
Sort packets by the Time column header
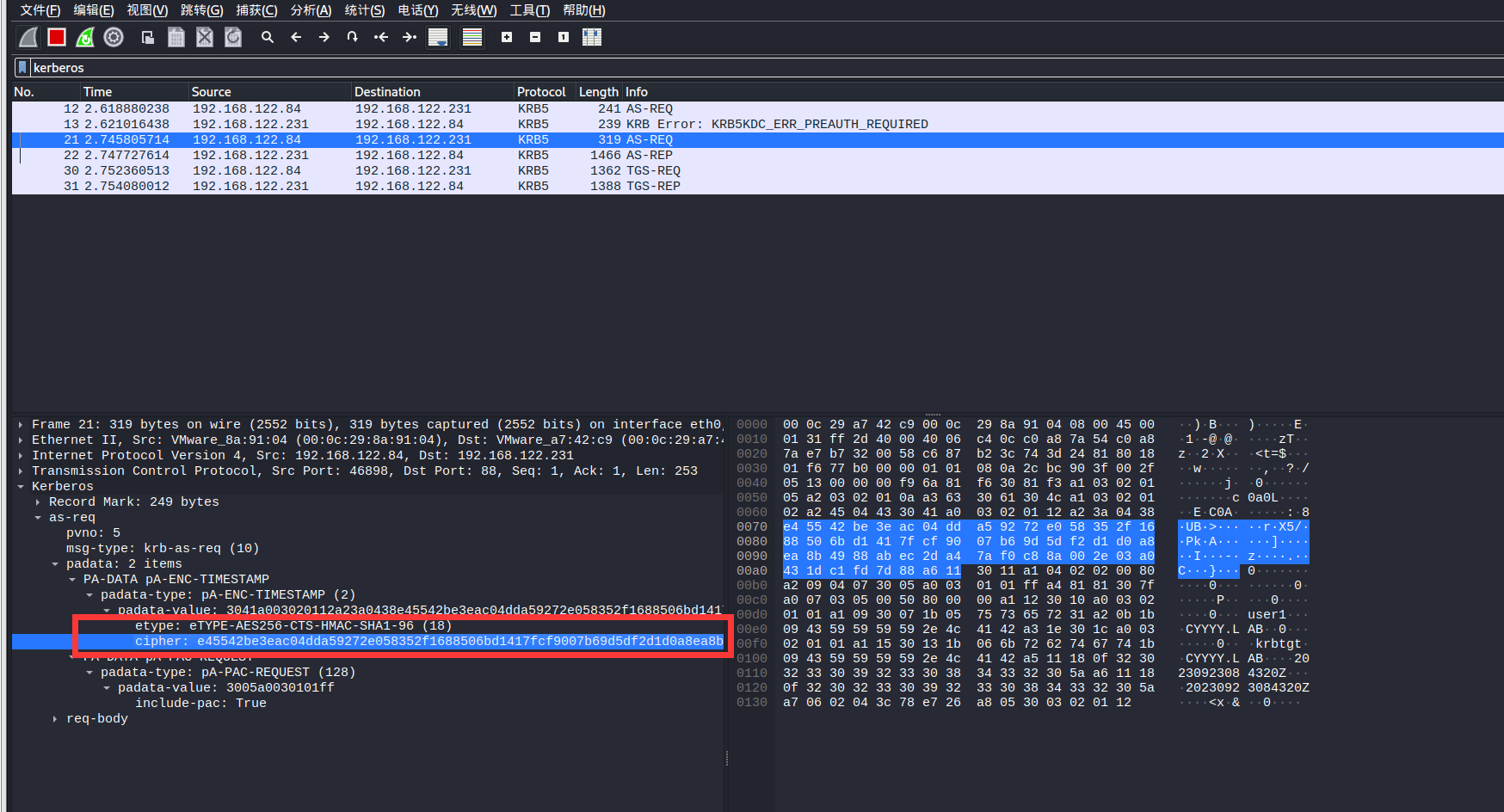[134, 92]
